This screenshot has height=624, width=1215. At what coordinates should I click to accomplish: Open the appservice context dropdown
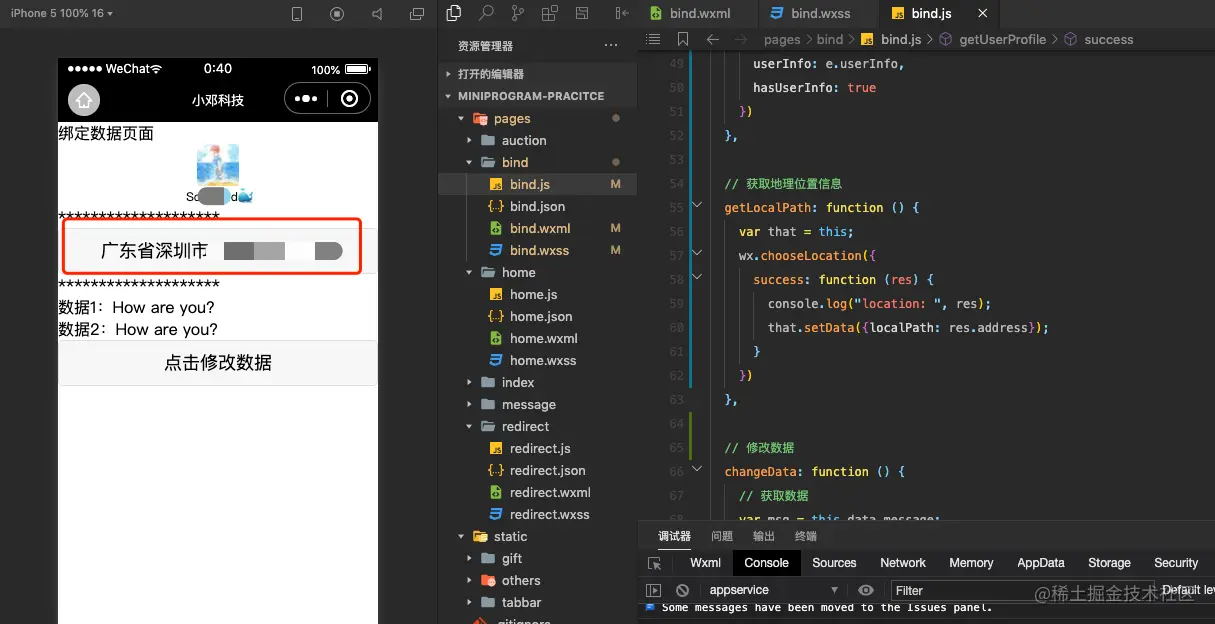point(774,591)
